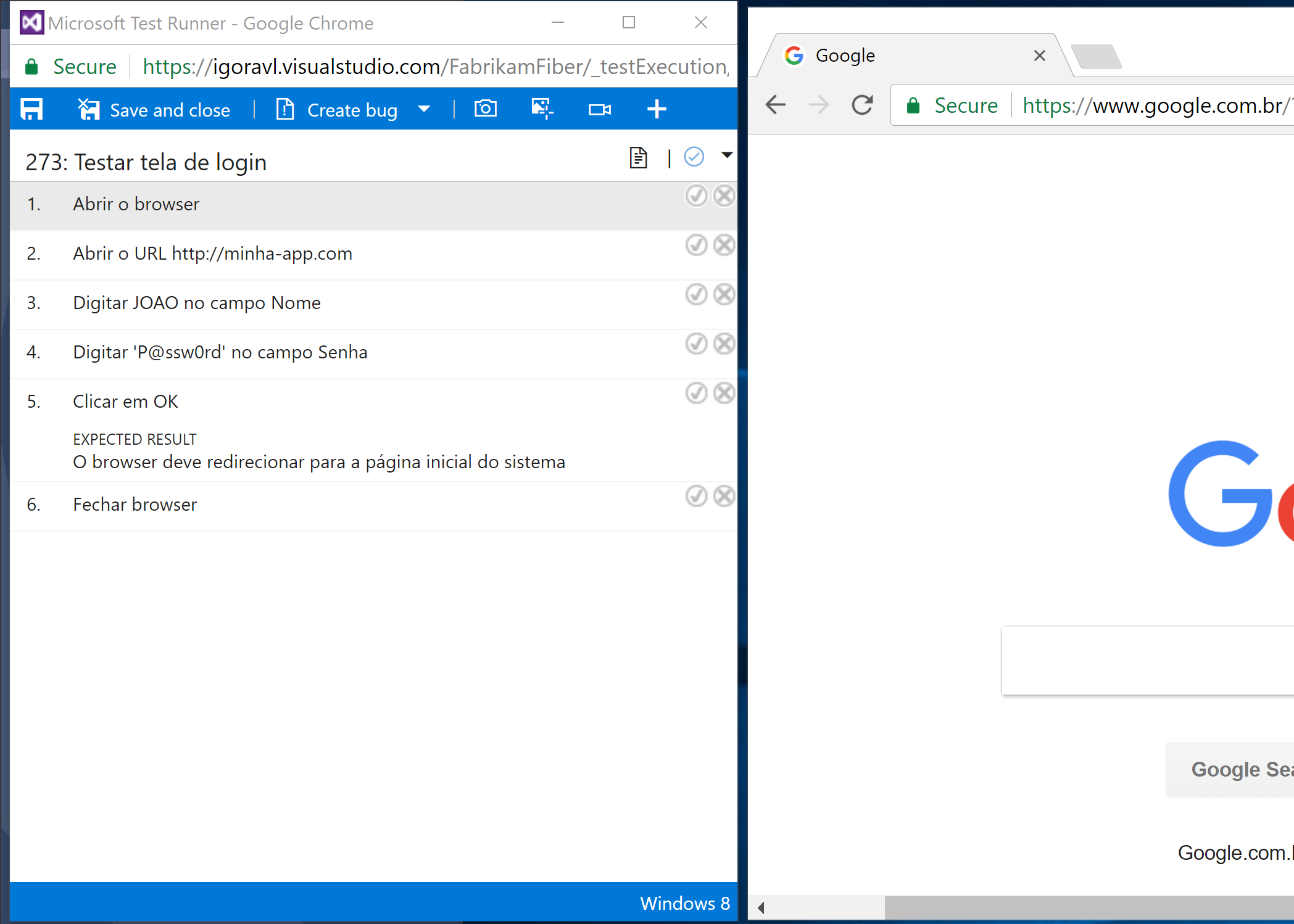The width and height of the screenshot is (1294, 924).
Task: Go back in the Google Chrome window
Action: [x=776, y=105]
